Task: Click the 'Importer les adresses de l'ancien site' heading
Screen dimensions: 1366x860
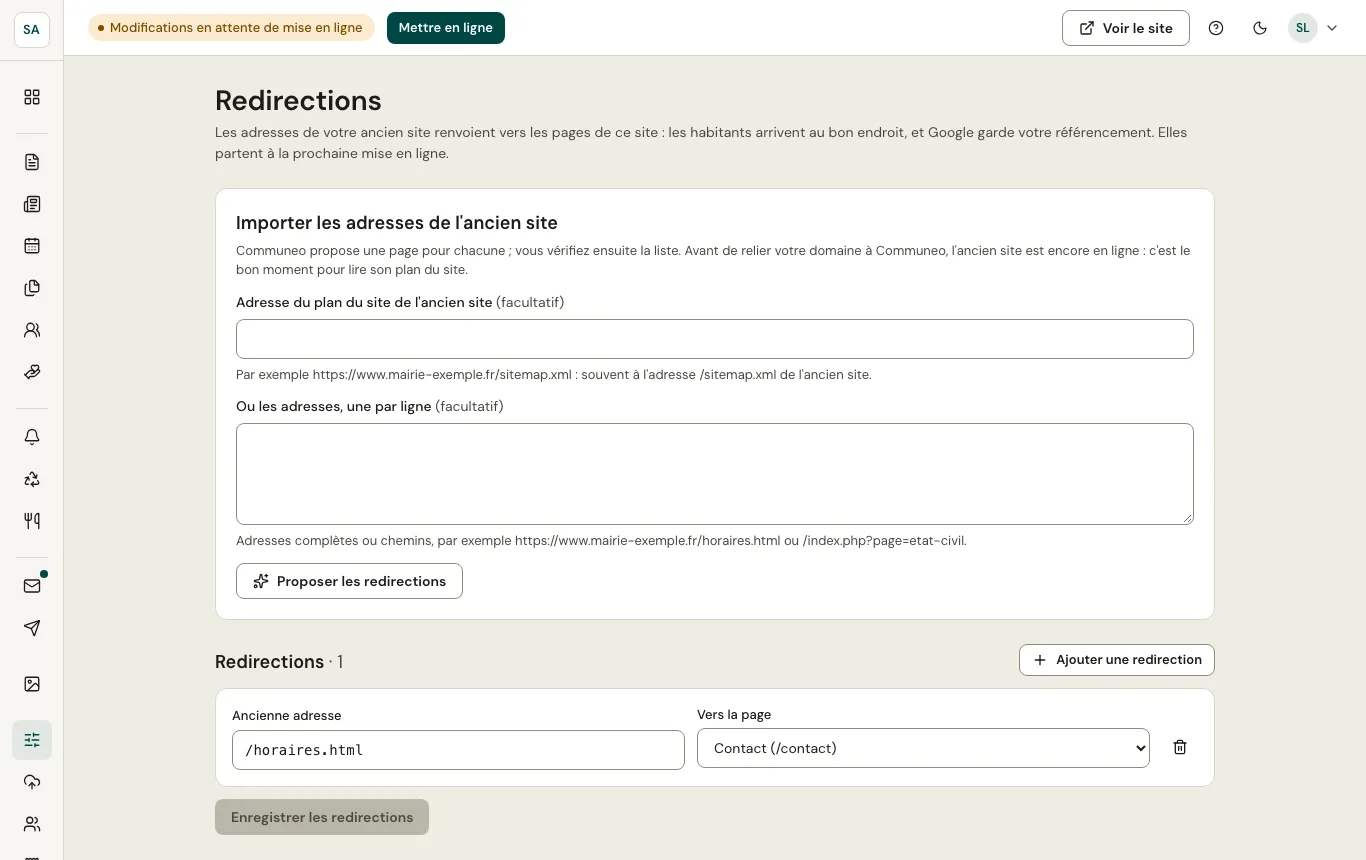Action: tap(397, 223)
